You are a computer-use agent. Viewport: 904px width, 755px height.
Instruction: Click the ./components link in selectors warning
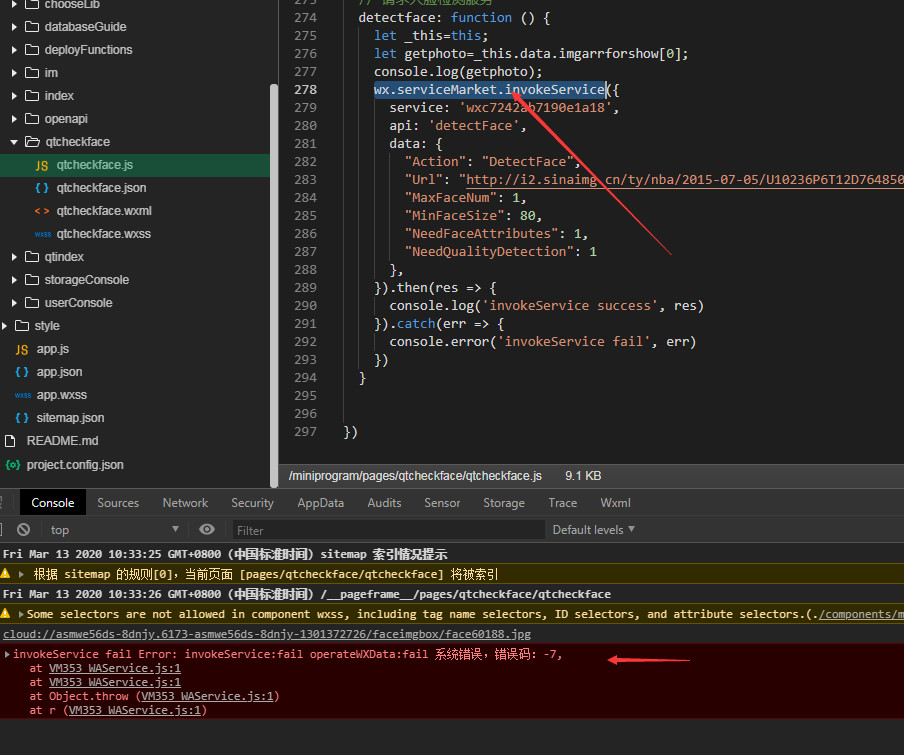click(861, 614)
